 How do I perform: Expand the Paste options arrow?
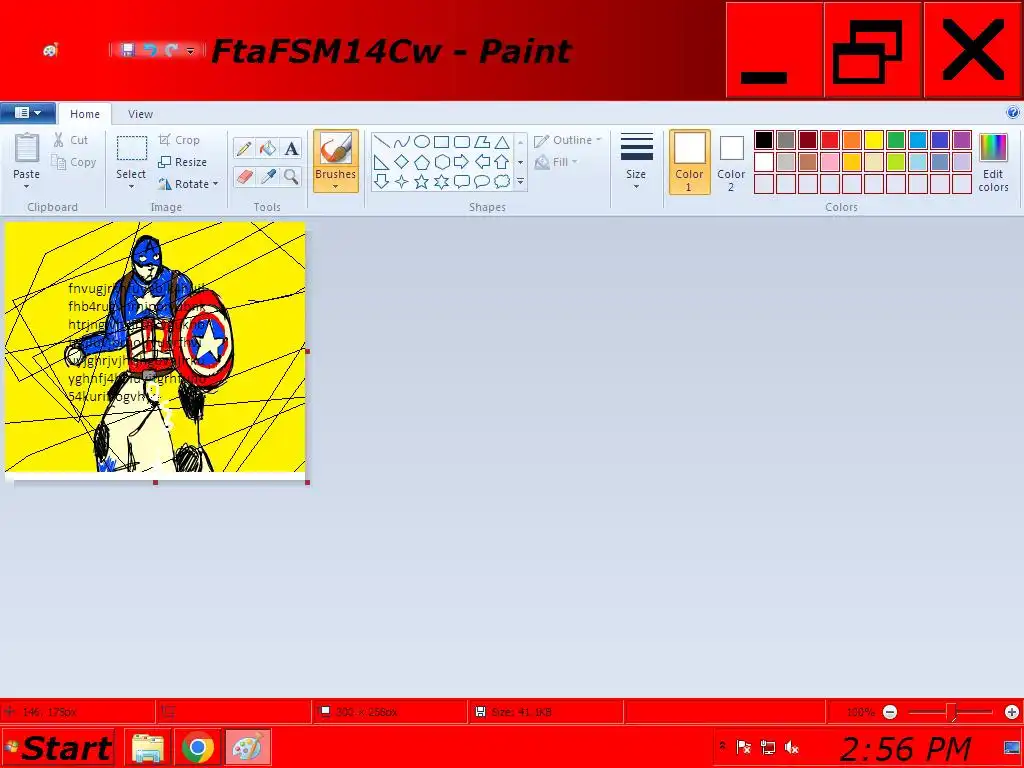27,187
